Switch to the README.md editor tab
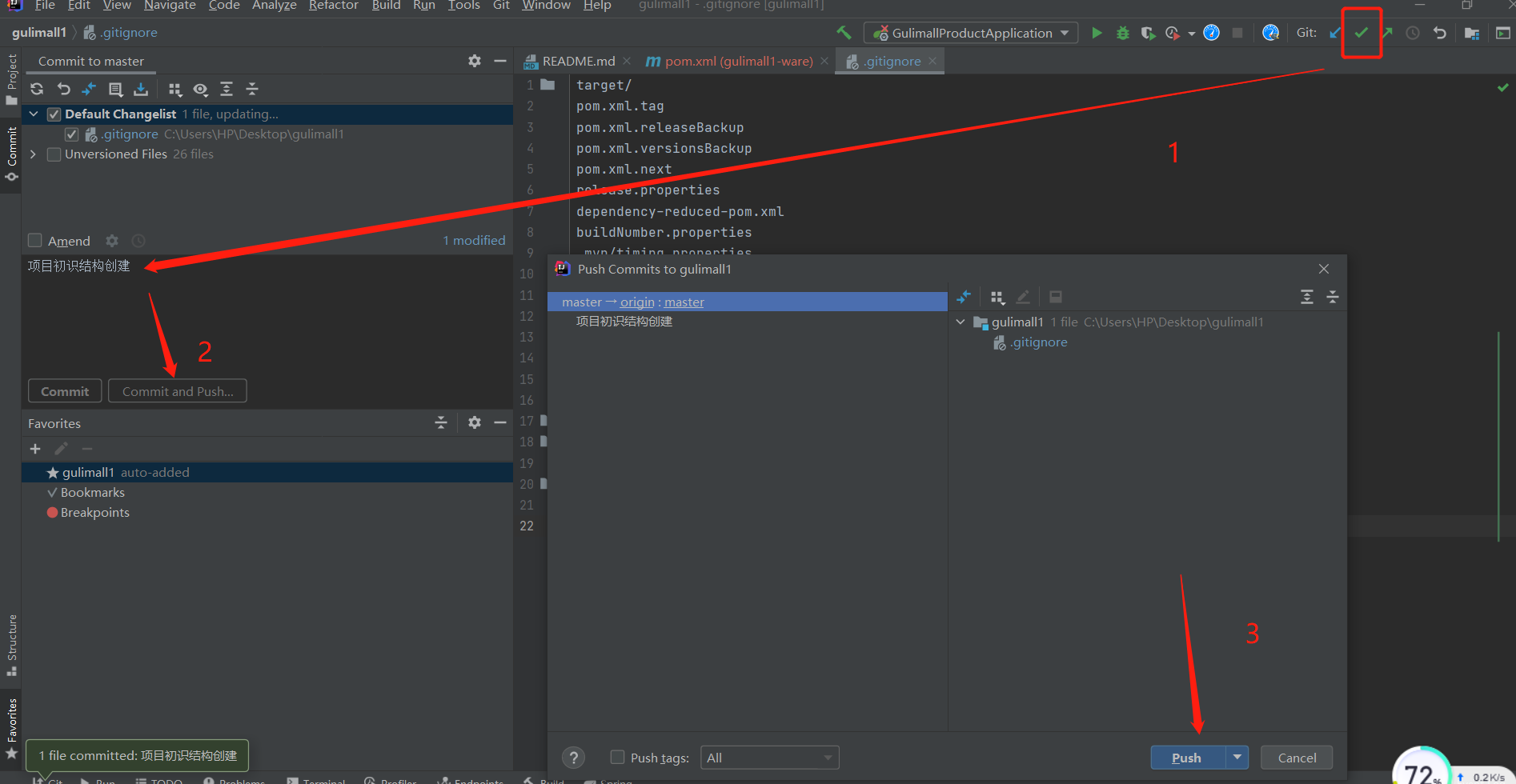1516x784 pixels. [578, 62]
